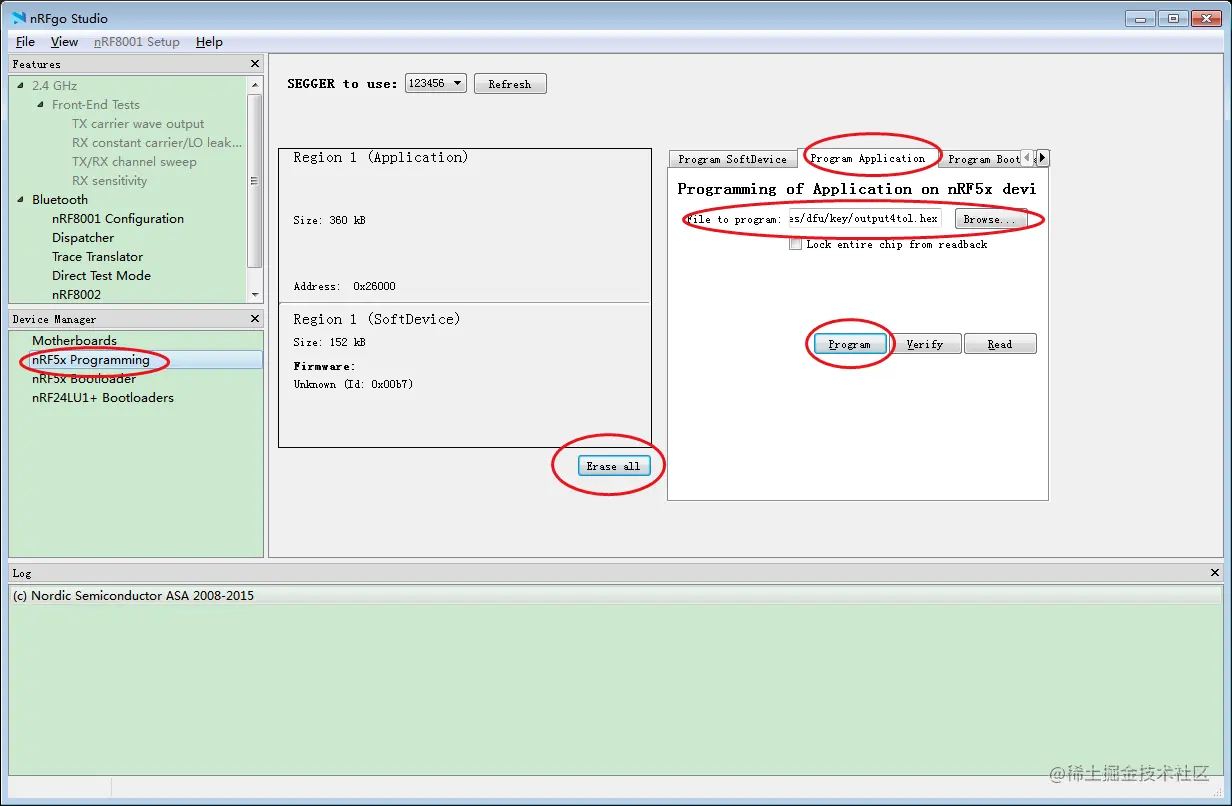Switch to Program Application tab
Image resolution: width=1232 pixels, height=806 pixels.
(867, 158)
